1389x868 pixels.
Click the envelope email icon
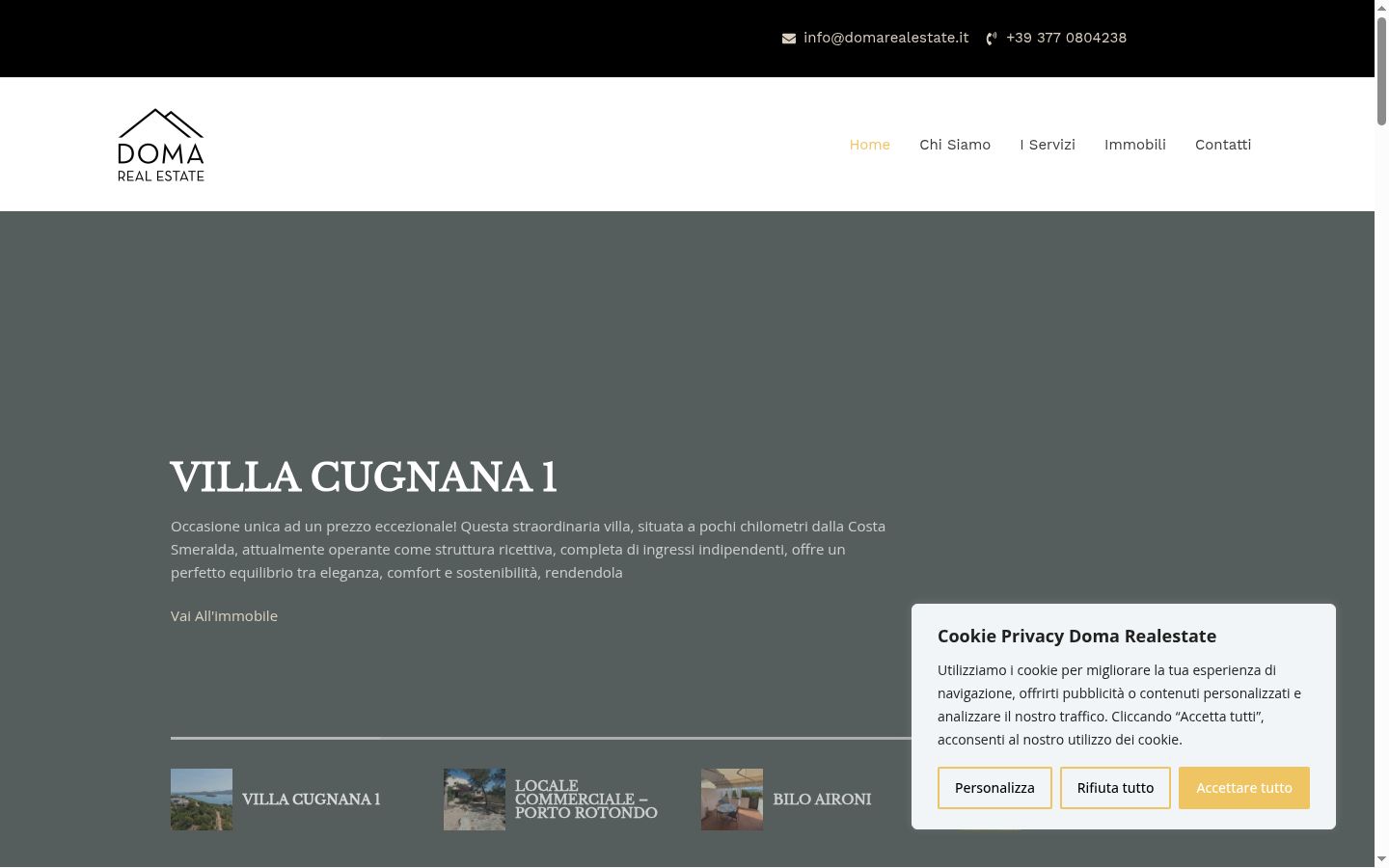point(789,39)
